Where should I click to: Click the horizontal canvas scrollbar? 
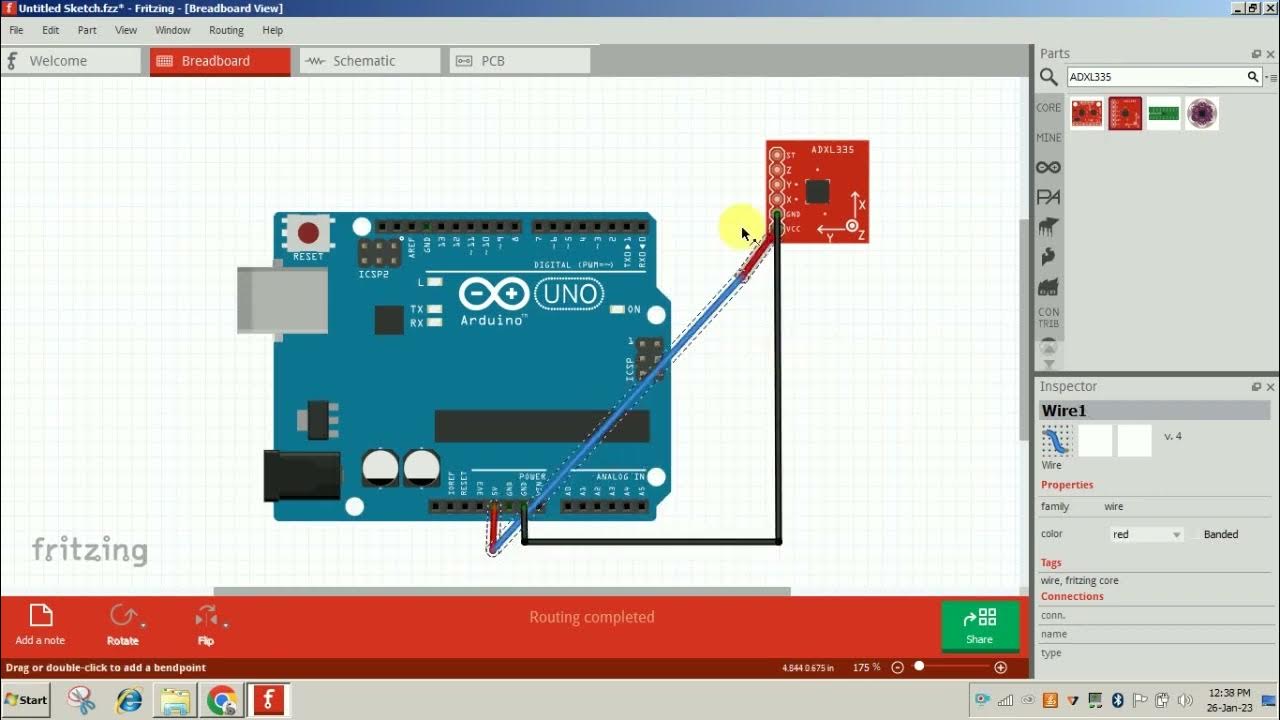502,591
